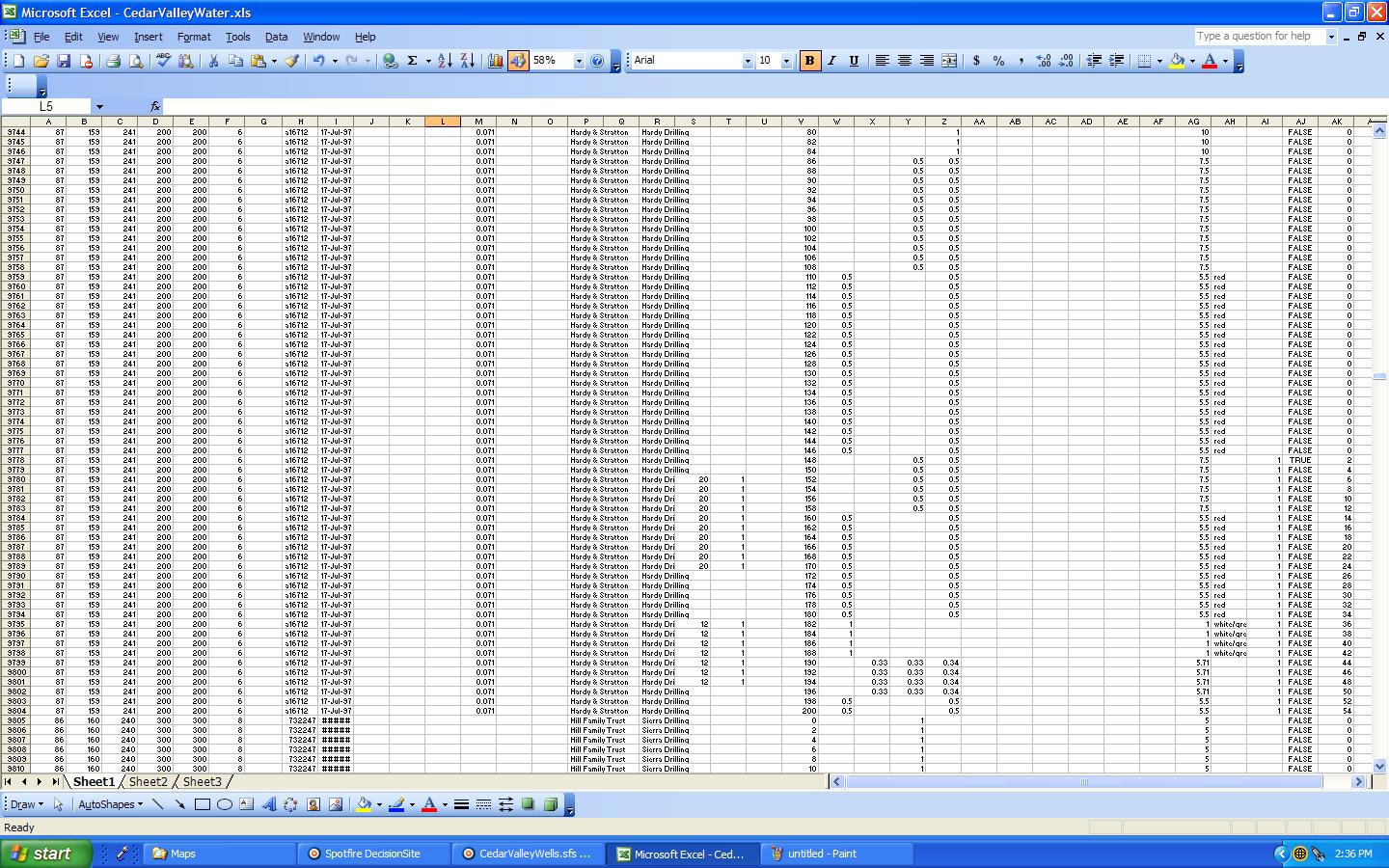Toggle Center alignment
This screenshot has width=1389, height=868.
[x=904, y=61]
